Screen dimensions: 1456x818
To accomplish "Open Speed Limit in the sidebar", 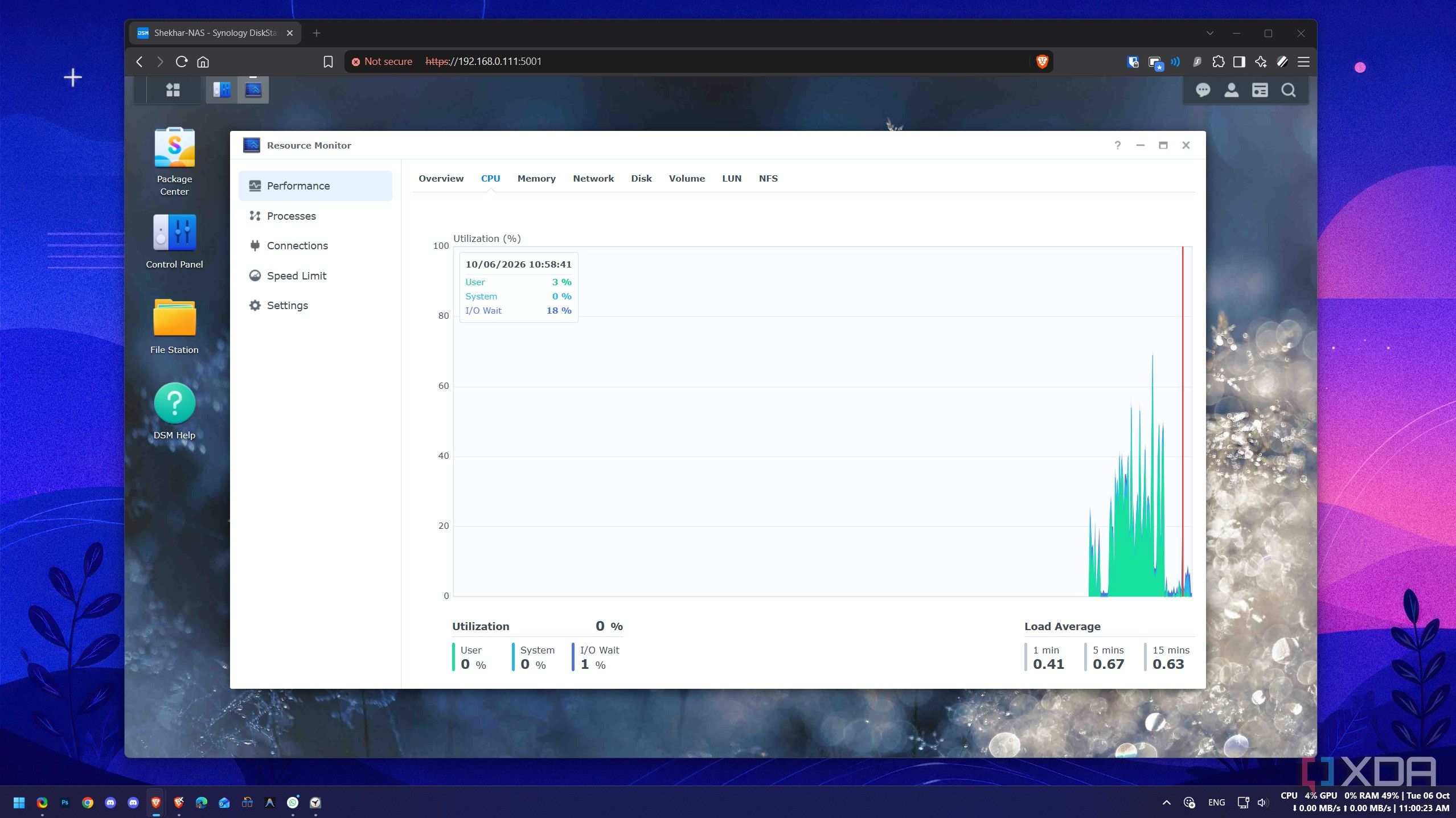I will 315,276.
